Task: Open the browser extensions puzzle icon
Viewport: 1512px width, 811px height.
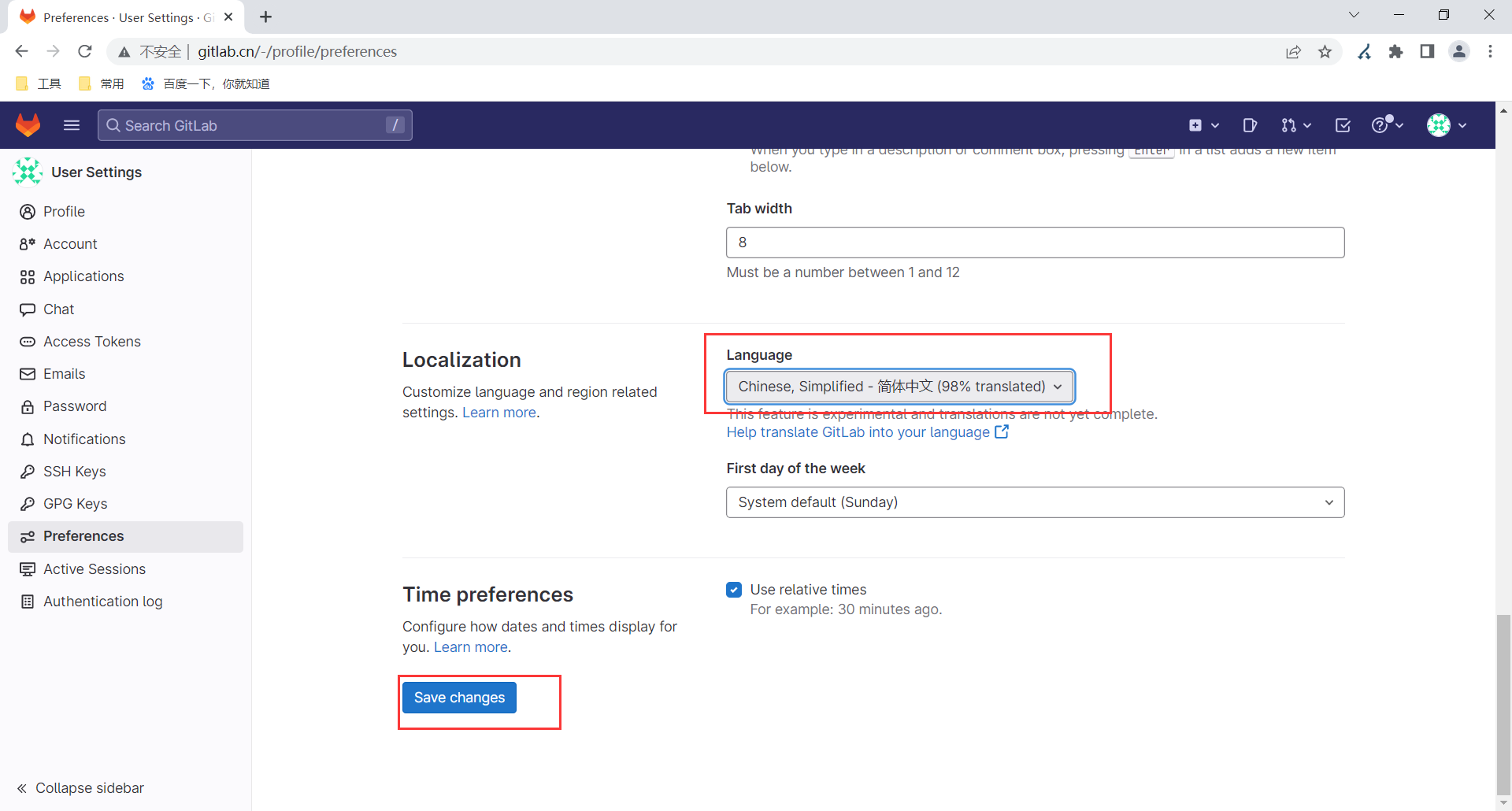Action: click(x=1395, y=51)
